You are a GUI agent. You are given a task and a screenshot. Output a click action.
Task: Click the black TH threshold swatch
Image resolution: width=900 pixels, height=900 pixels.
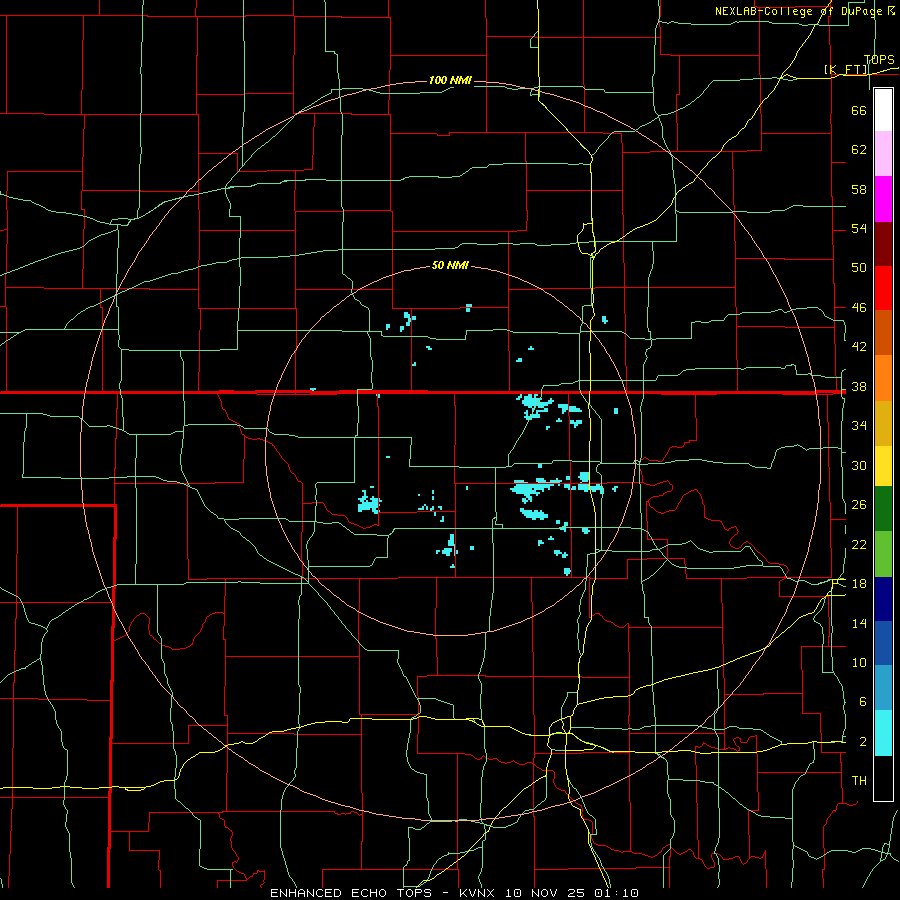pos(883,778)
